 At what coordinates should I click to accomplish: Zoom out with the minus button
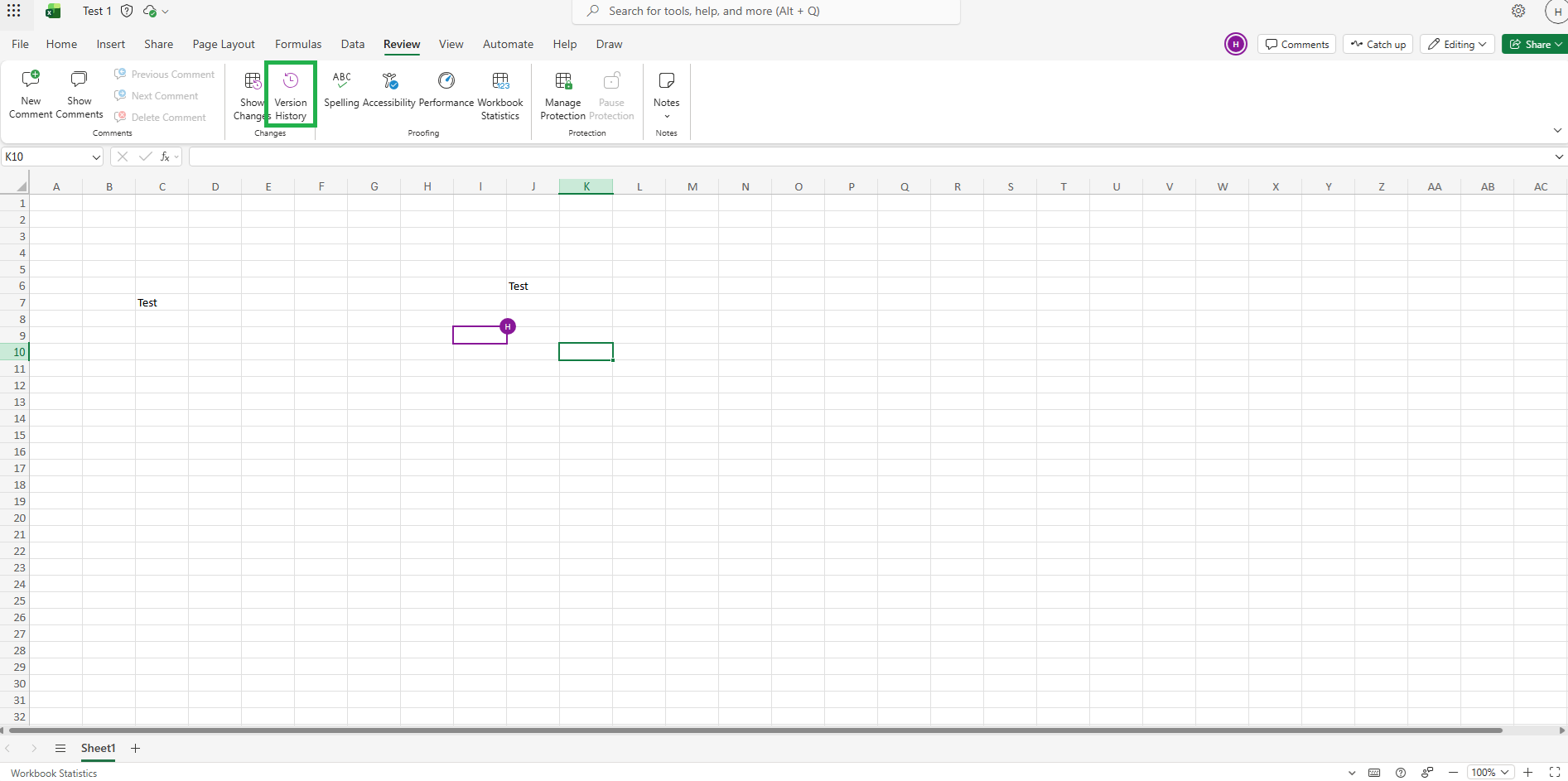(x=1453, y=773)
